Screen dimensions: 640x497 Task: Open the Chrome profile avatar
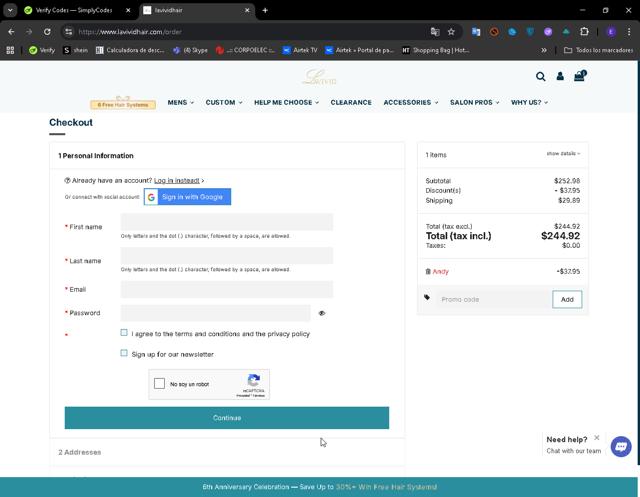611,32
